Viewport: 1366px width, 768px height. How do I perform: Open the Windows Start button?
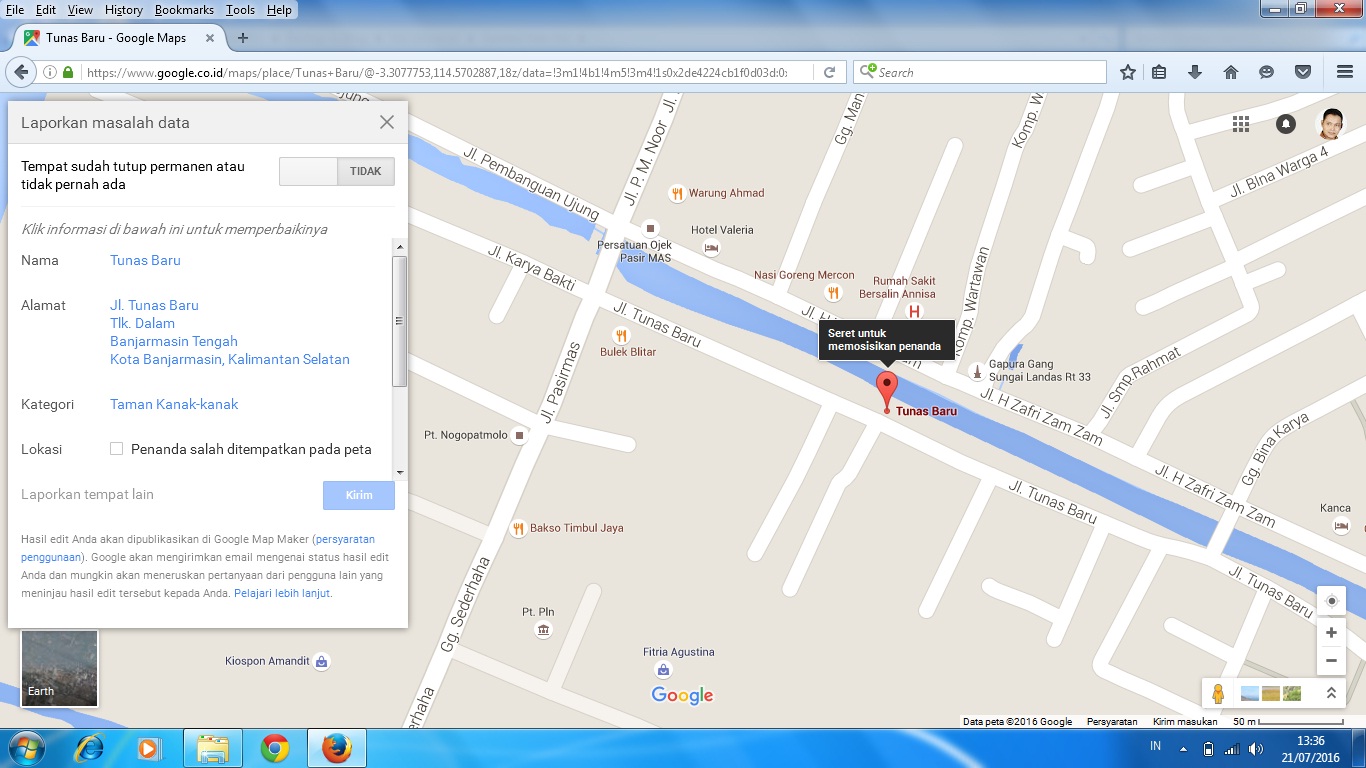pyautogui.click(x=26, y=748)
